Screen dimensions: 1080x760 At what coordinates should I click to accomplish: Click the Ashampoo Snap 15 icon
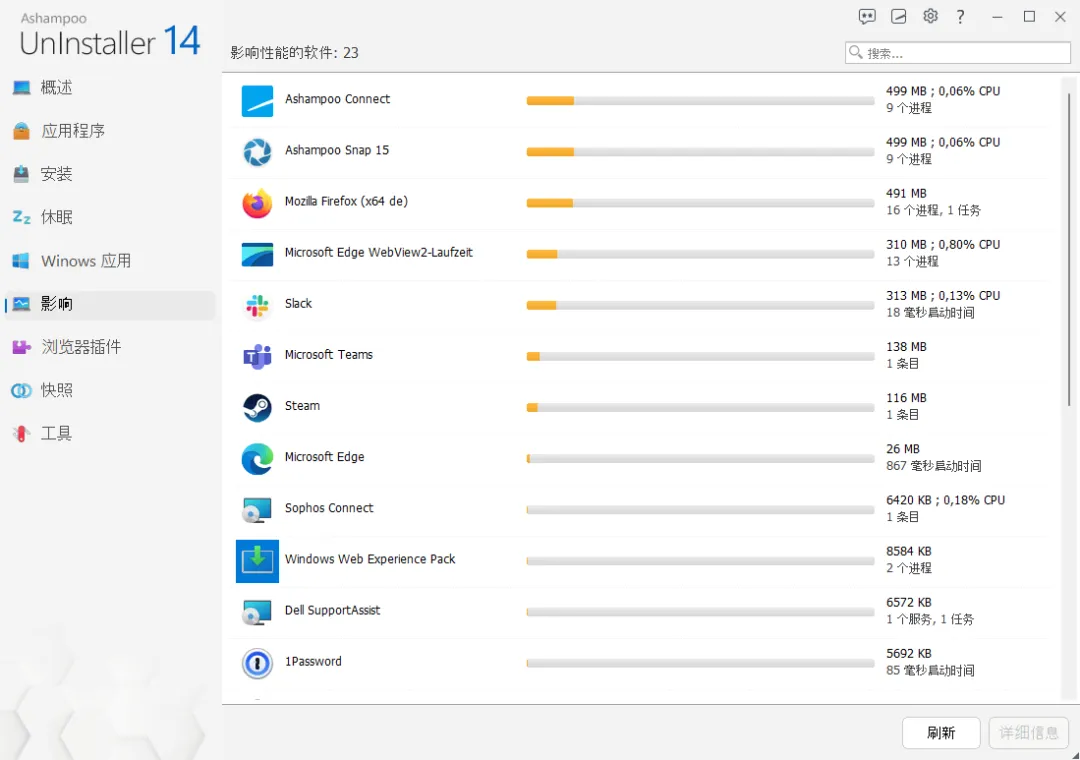[257, 152]
